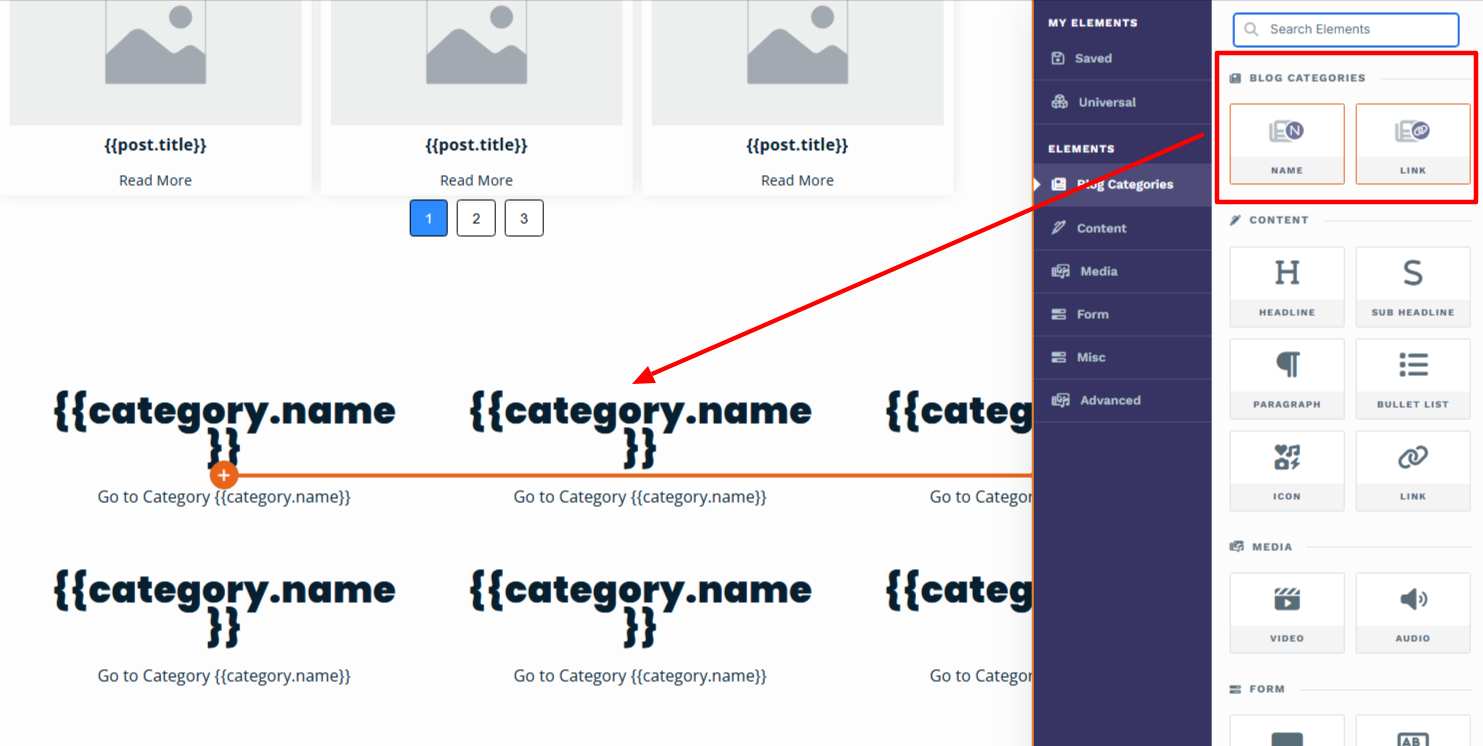Select first post card image placeholder
Screen dimensions: 1483x746
(155, 62)
